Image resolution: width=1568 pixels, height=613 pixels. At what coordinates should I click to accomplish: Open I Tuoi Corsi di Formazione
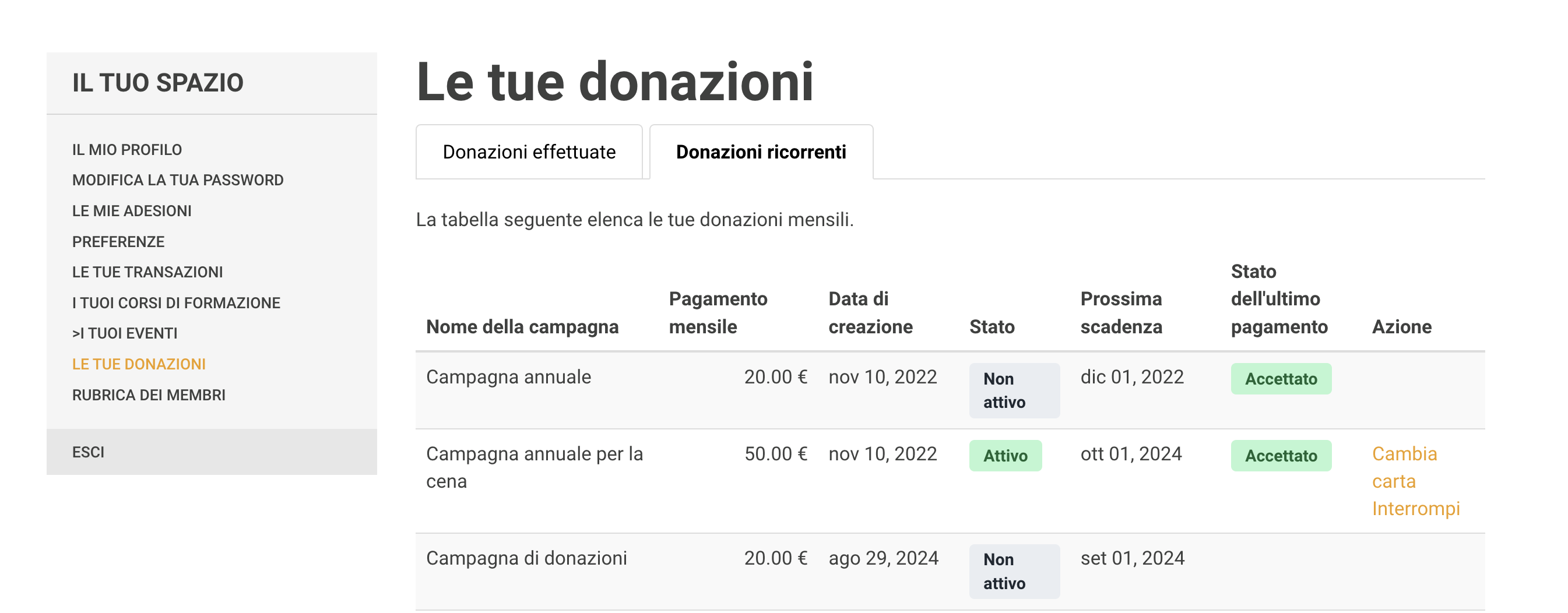pyautogui.click(x=176, y=302)
